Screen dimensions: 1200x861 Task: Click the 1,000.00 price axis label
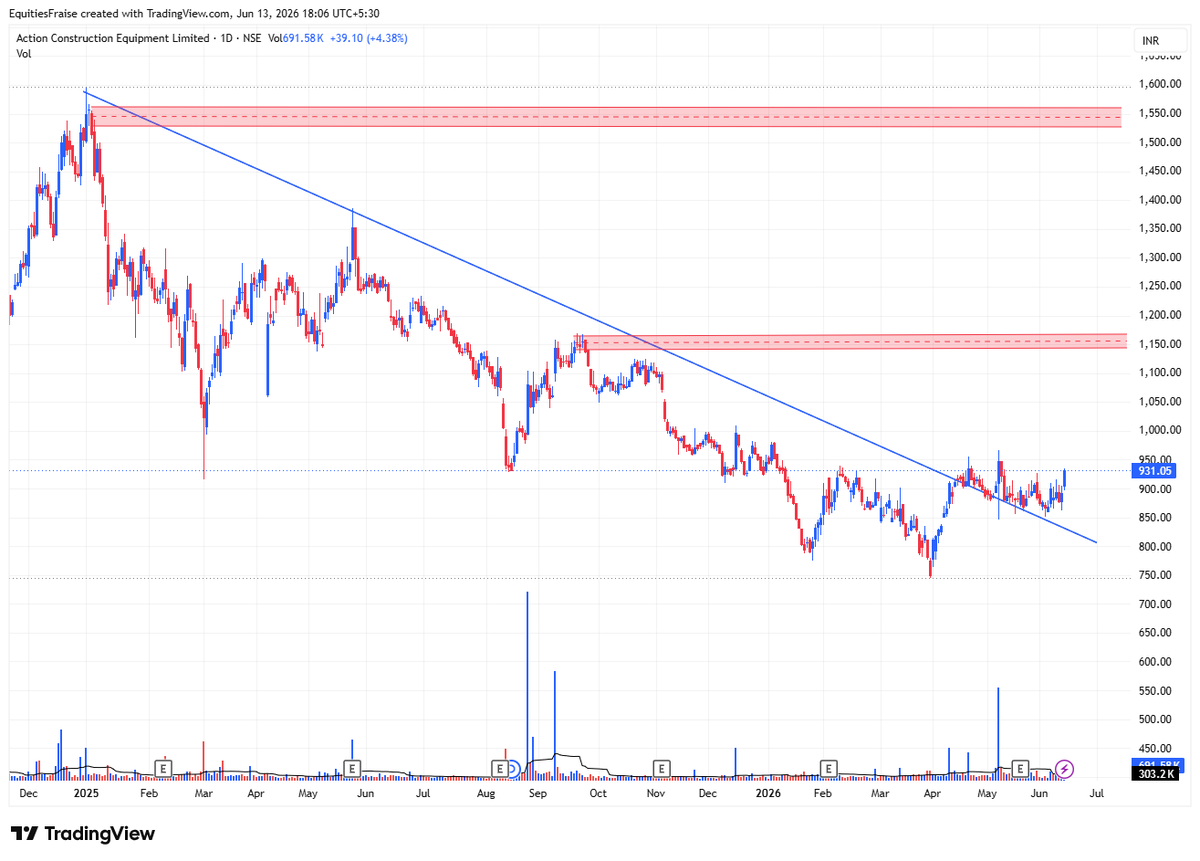click(x=1160, y=431)
